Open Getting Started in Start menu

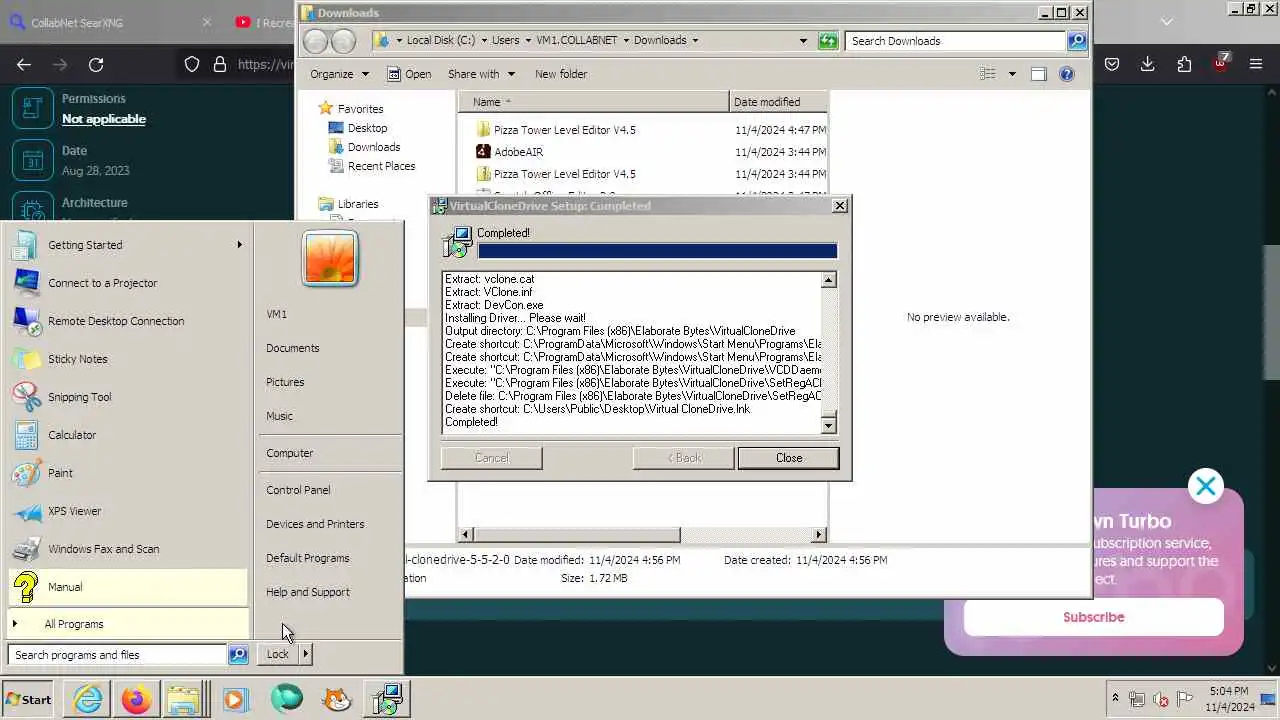127,245
